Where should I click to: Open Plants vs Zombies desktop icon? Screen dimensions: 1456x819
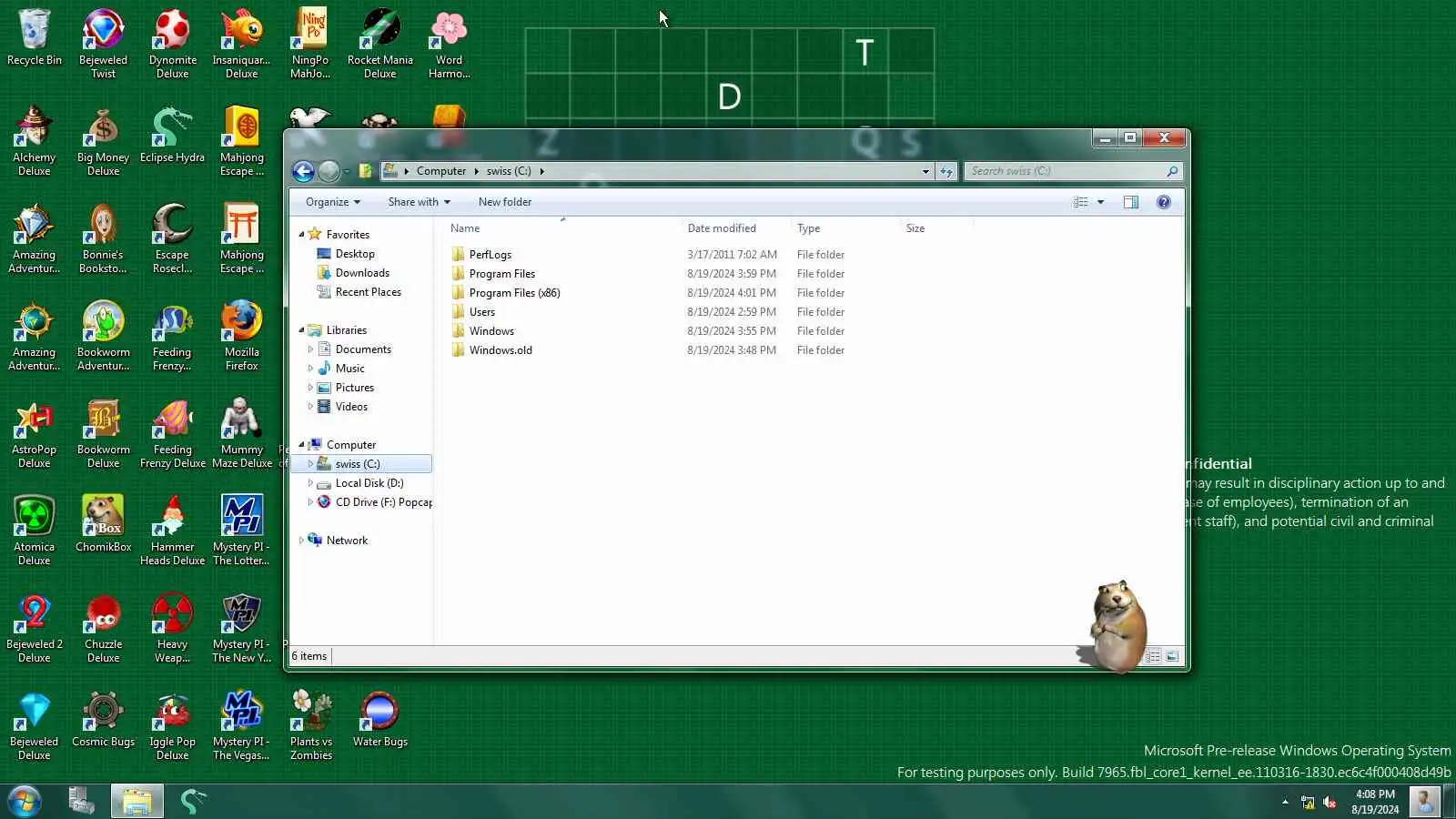(x=310, y=724)
